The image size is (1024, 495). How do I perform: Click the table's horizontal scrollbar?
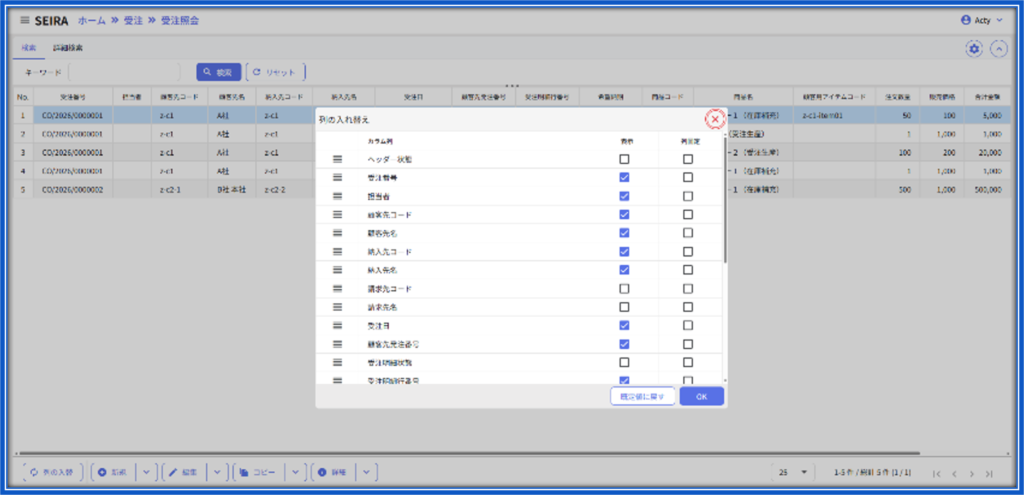469,453
